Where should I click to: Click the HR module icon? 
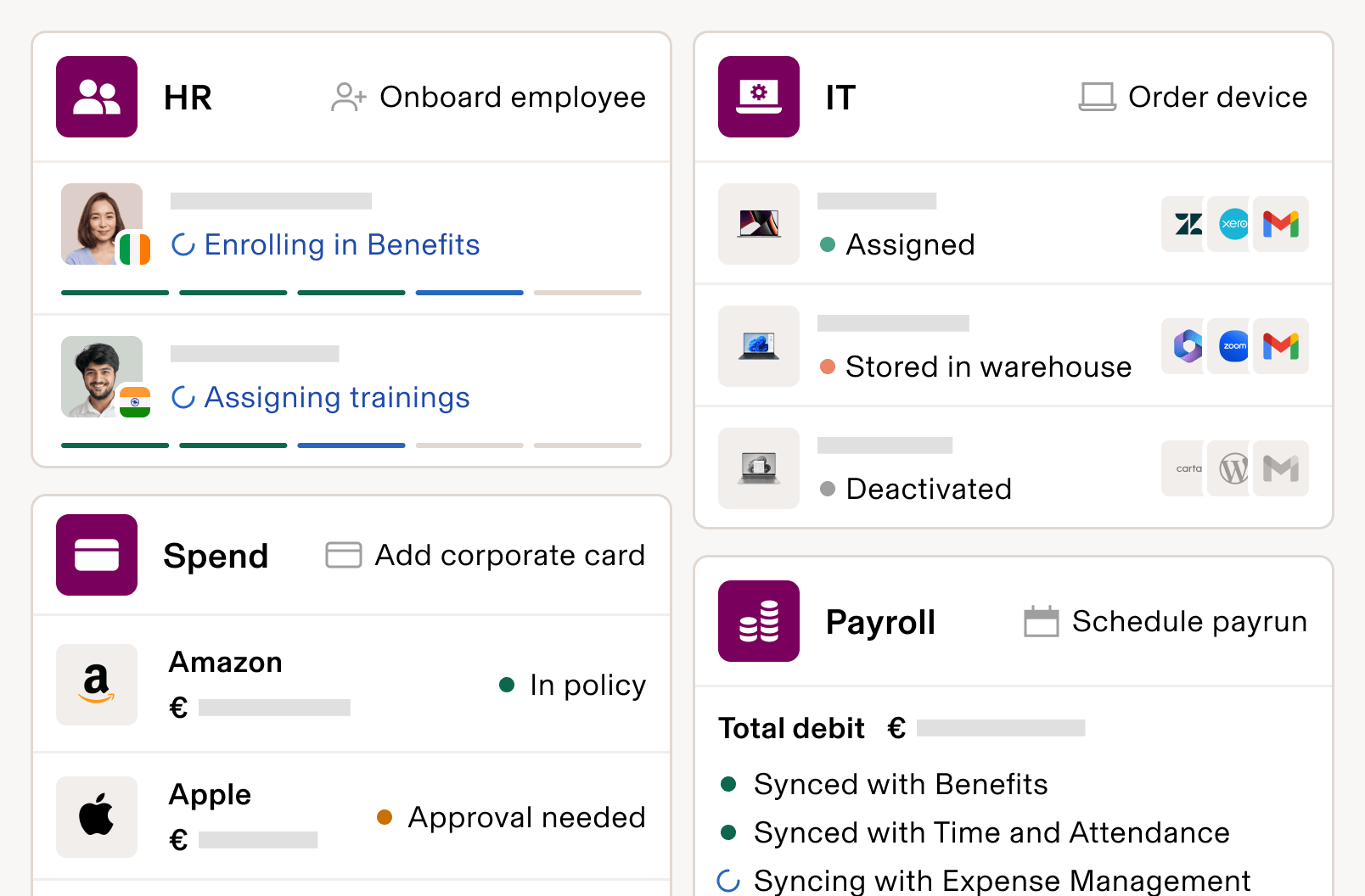click(x=96, y=97)
